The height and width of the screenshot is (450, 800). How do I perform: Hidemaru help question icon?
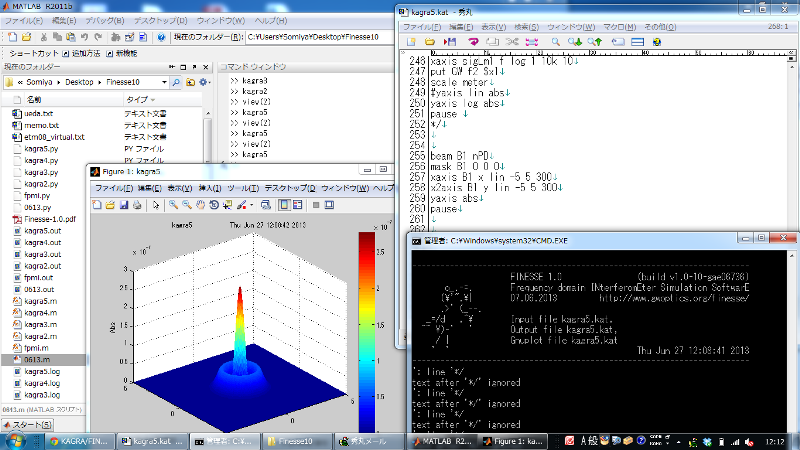657,42
